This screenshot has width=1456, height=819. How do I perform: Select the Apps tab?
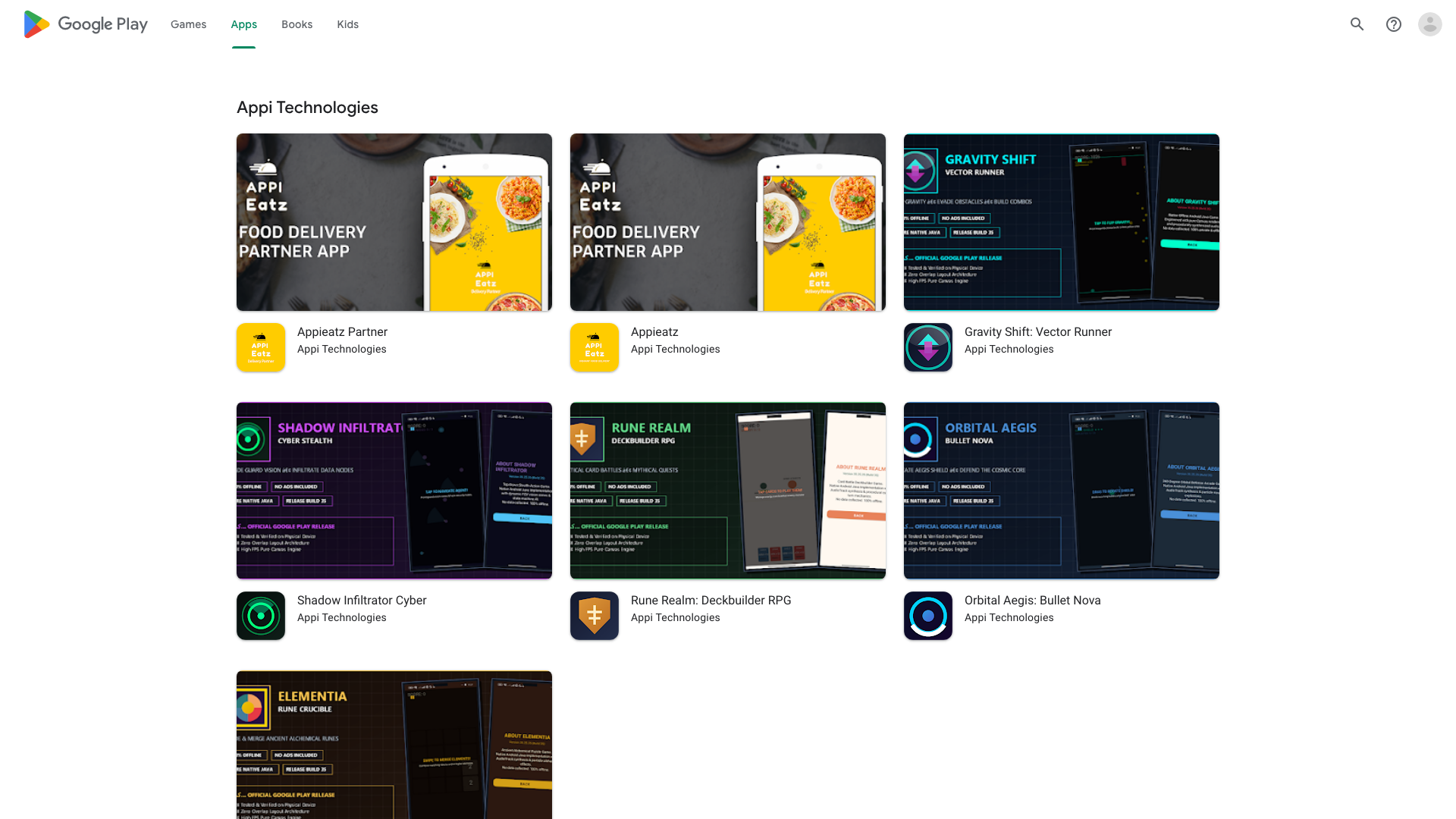coord(243,24)
